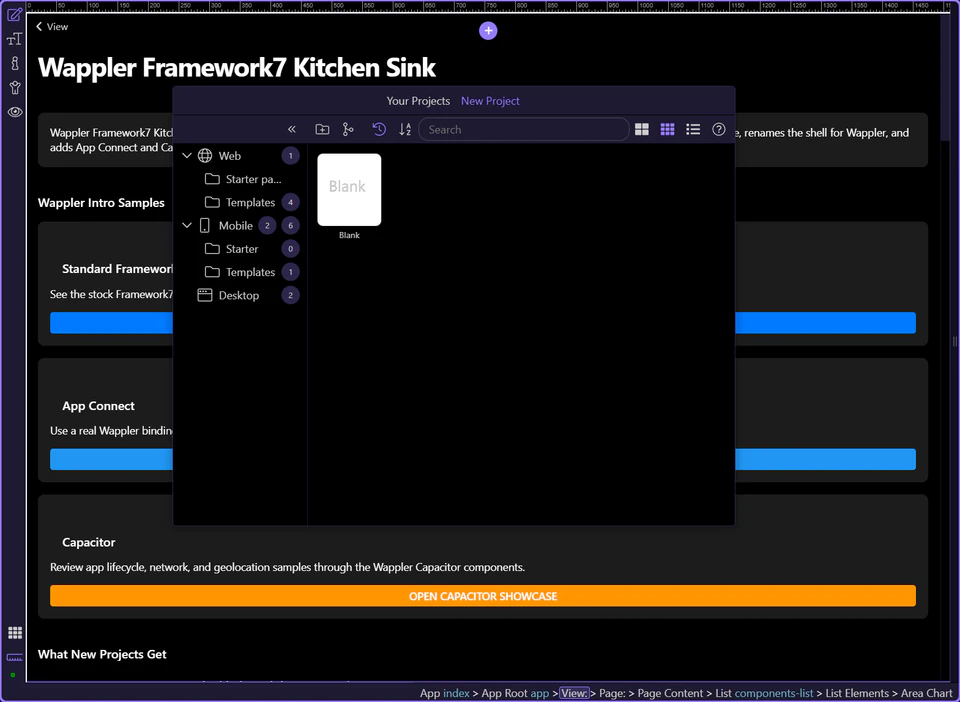Select Area Chart in breadcrumb
This screenshot has height=702, width=960.
926,693
